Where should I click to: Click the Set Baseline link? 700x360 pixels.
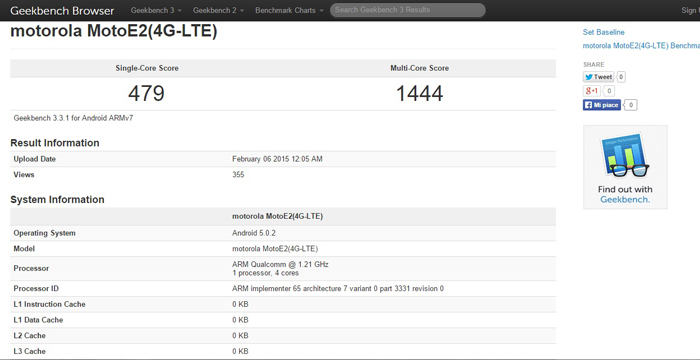point(603,32)
